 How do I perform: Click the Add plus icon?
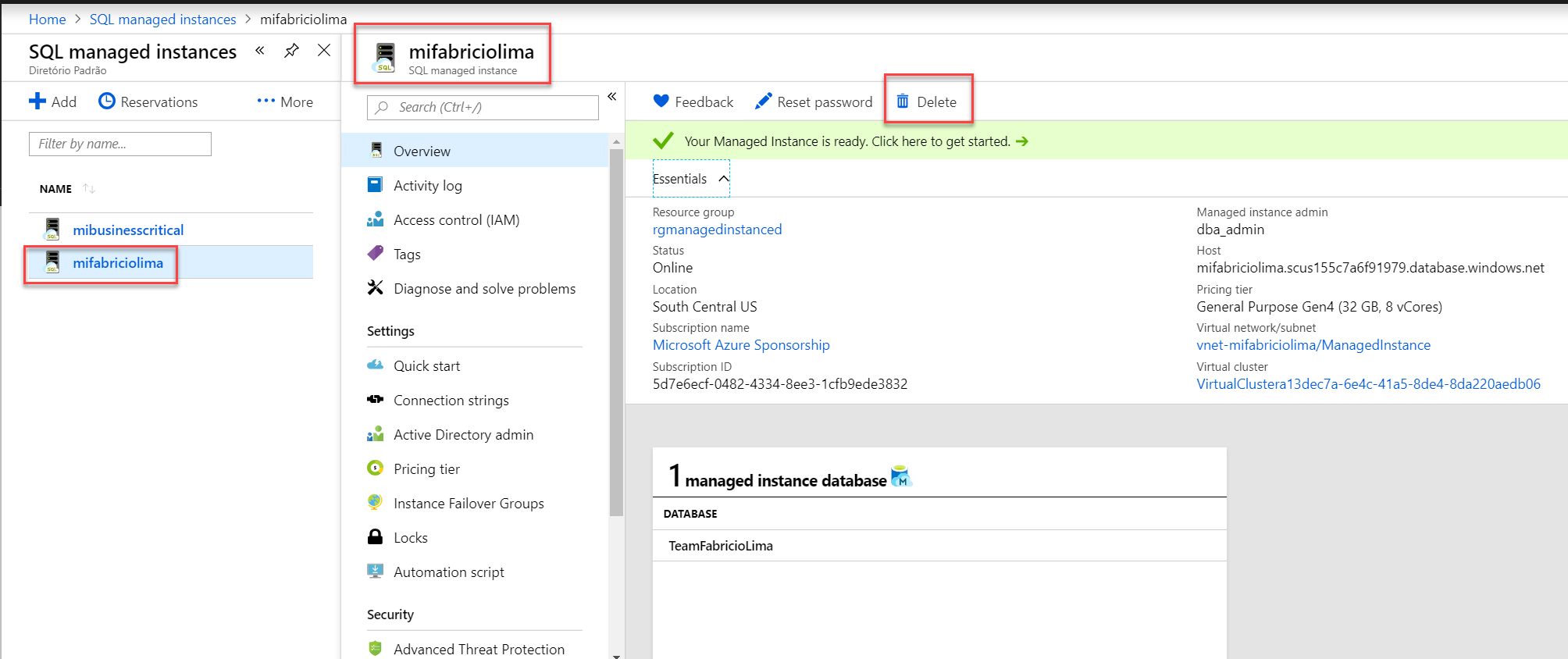click(x=37, y=102)
